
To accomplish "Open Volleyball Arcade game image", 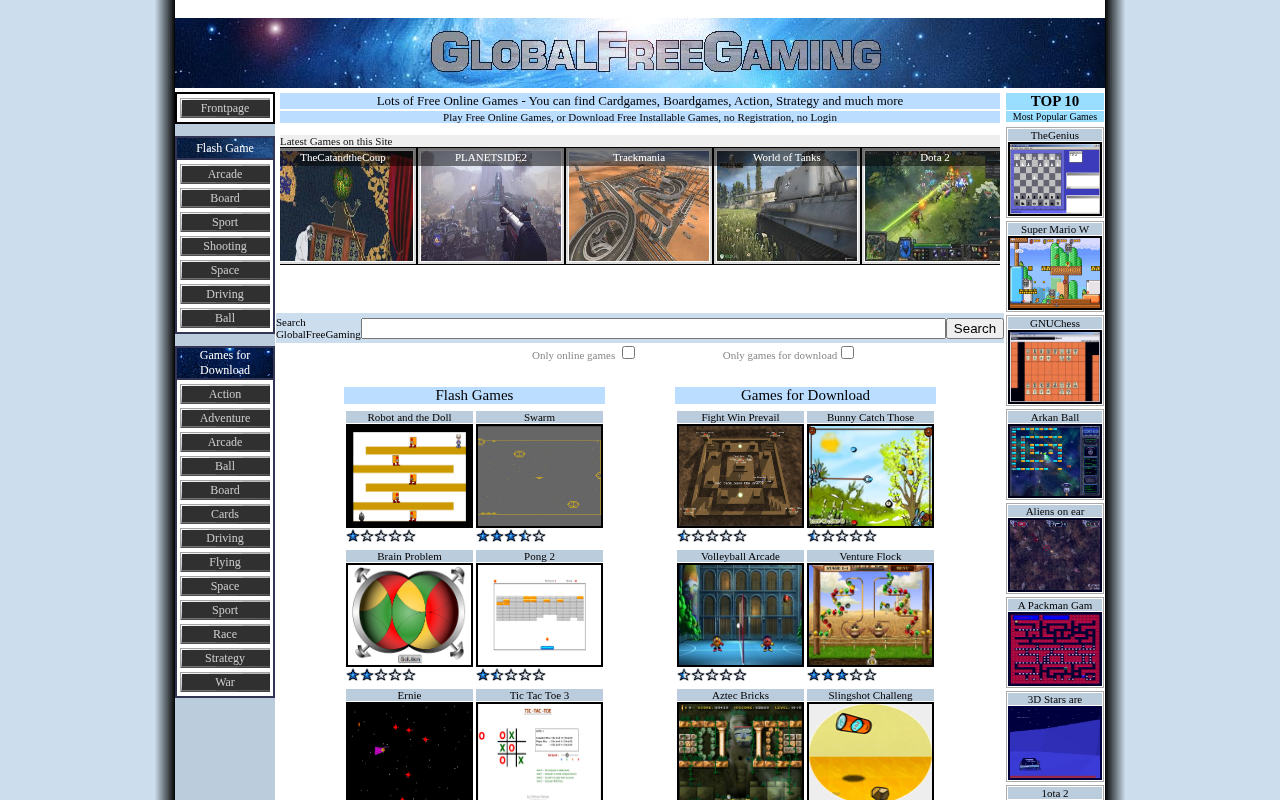I will pos(740,615).
